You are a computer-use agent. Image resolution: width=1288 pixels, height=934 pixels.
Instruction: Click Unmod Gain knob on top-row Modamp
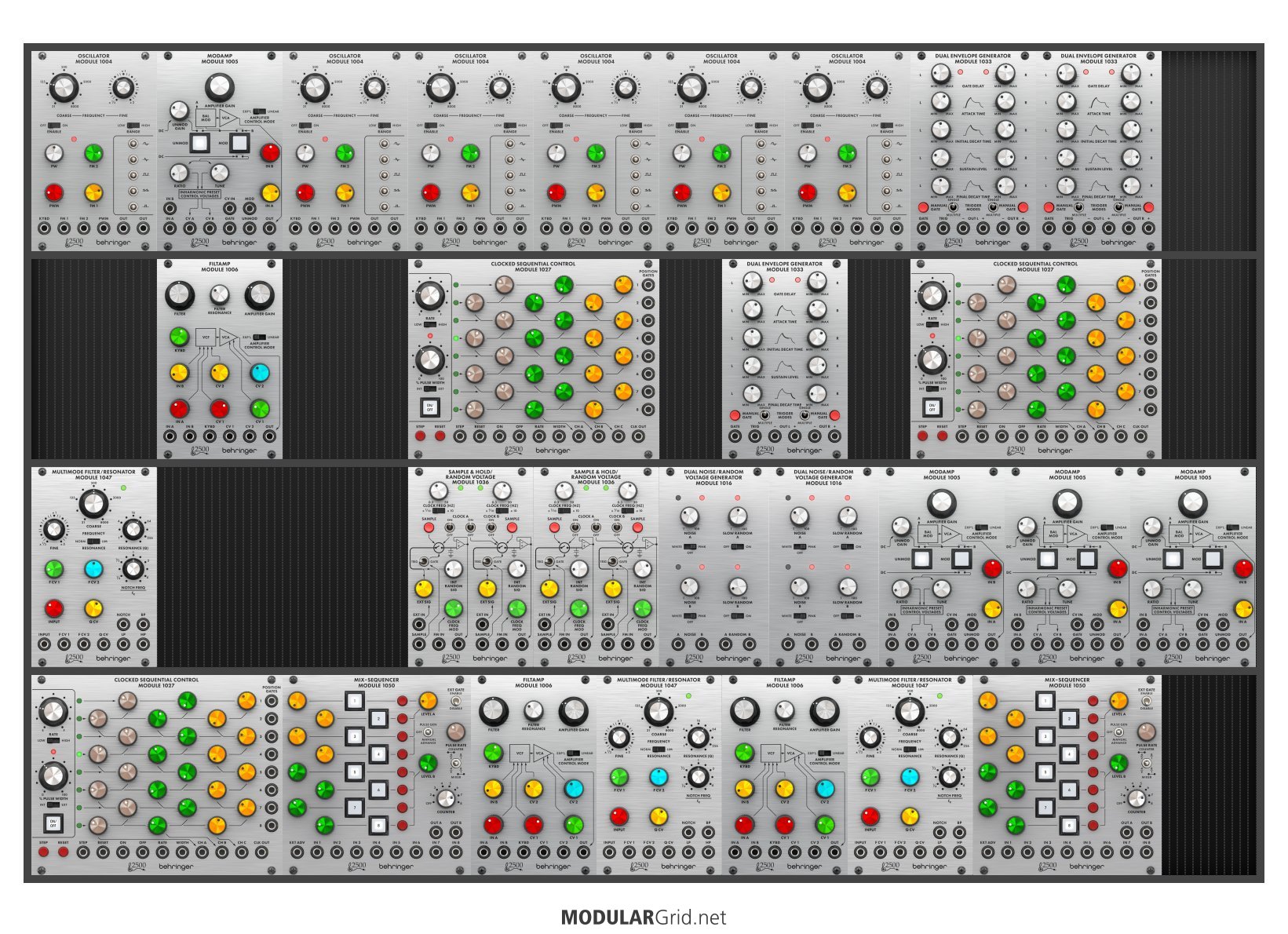(180, 111)
